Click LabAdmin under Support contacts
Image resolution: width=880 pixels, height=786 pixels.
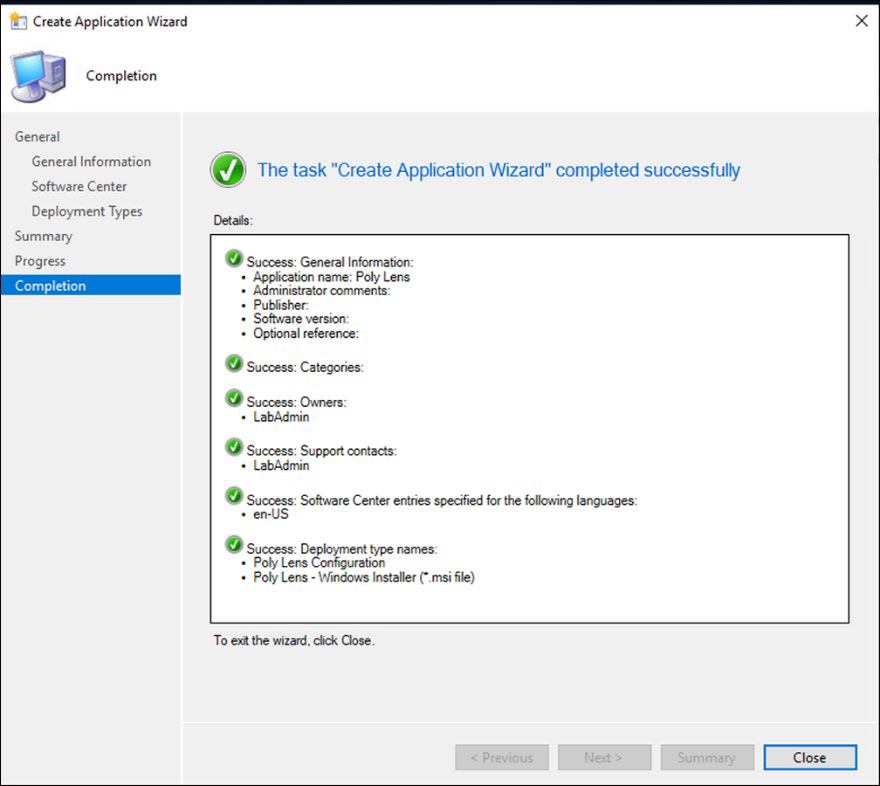pos(281,465)
